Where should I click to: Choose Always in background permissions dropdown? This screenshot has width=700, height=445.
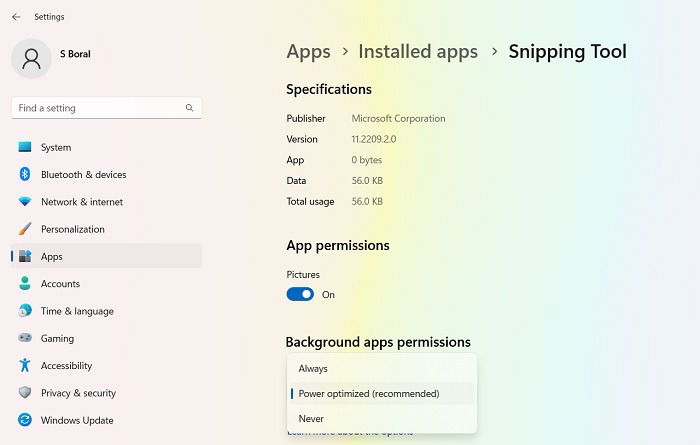coord(382,369)
